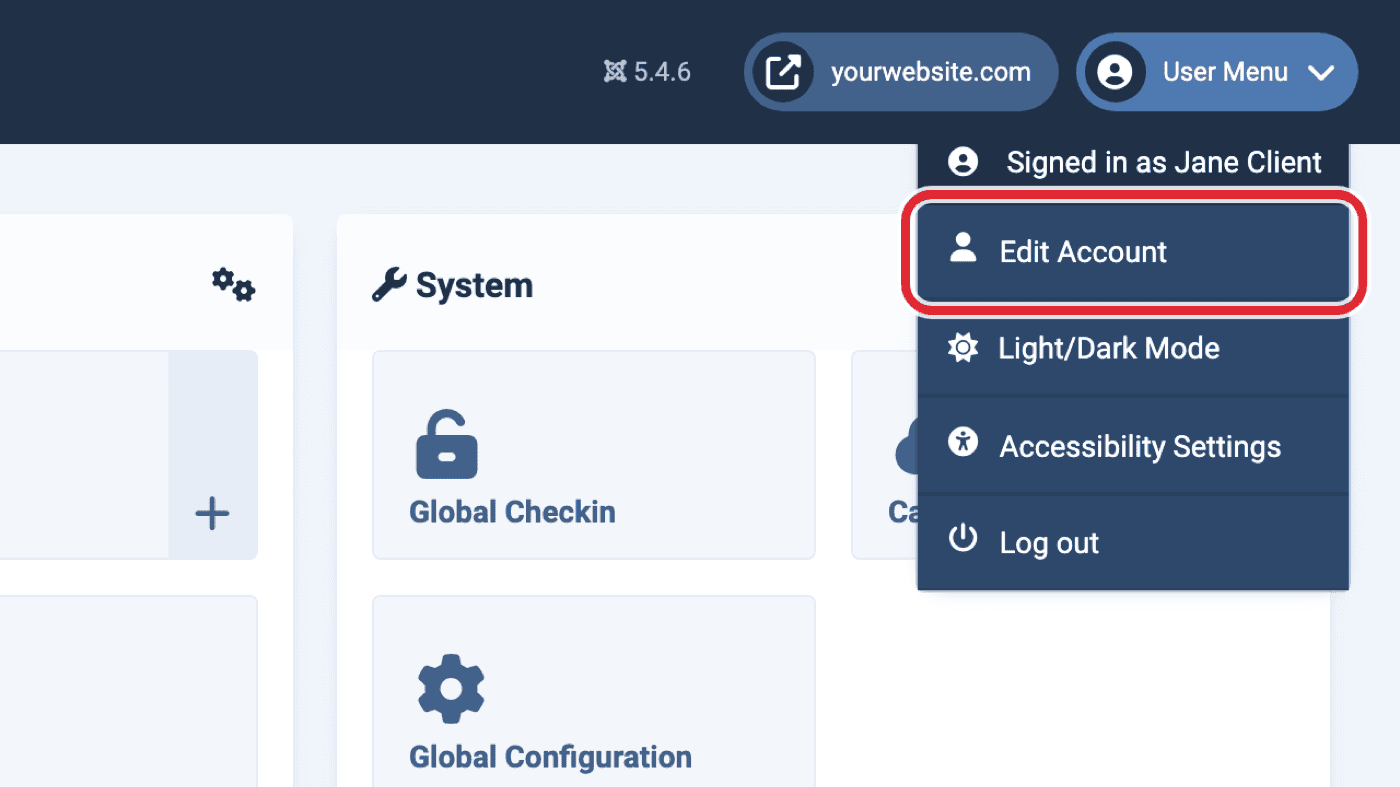Open Accessibility Settings
The width and height of the screenshot is (1400, 787).
(x=1133, y=446)
